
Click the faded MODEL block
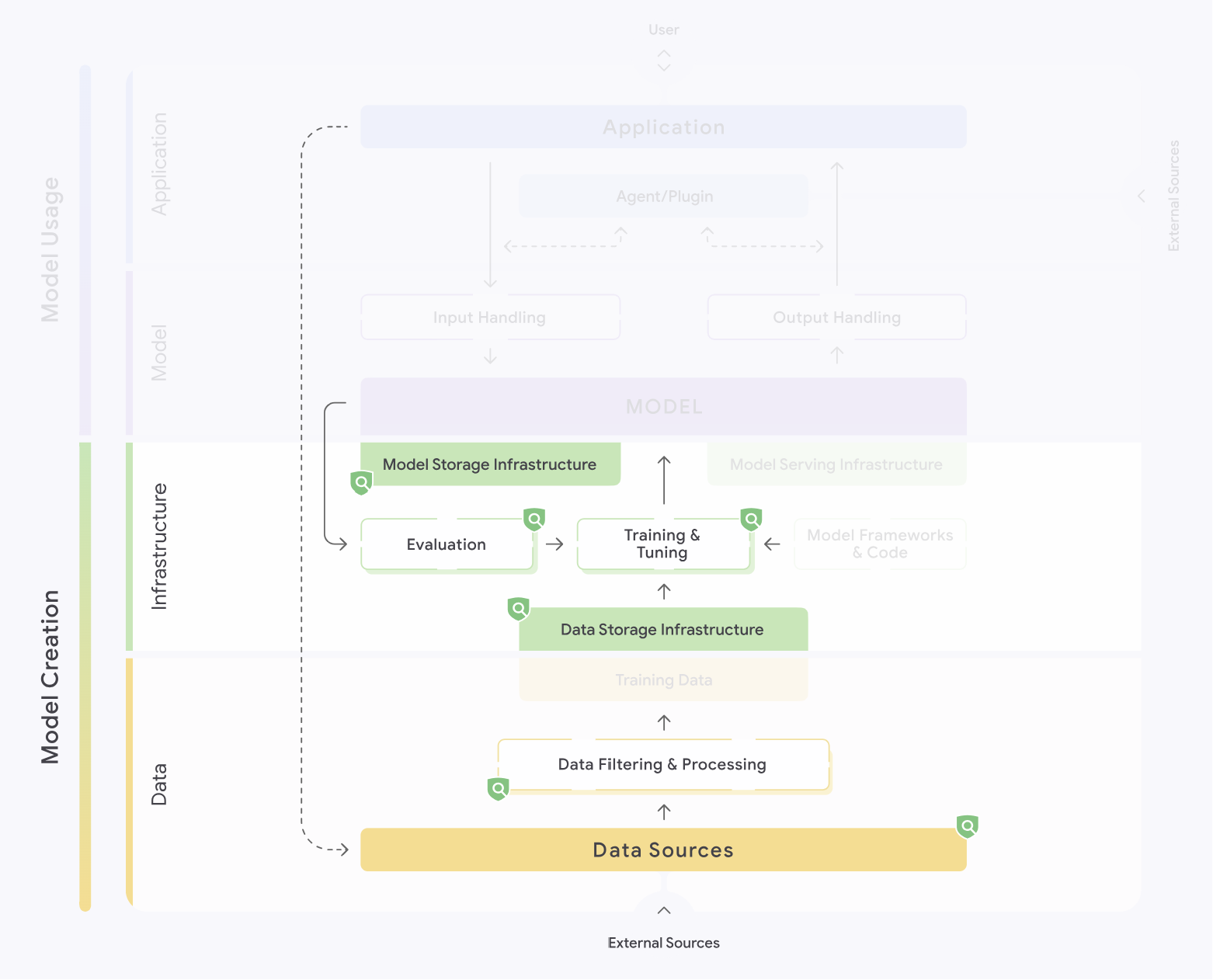663,406
